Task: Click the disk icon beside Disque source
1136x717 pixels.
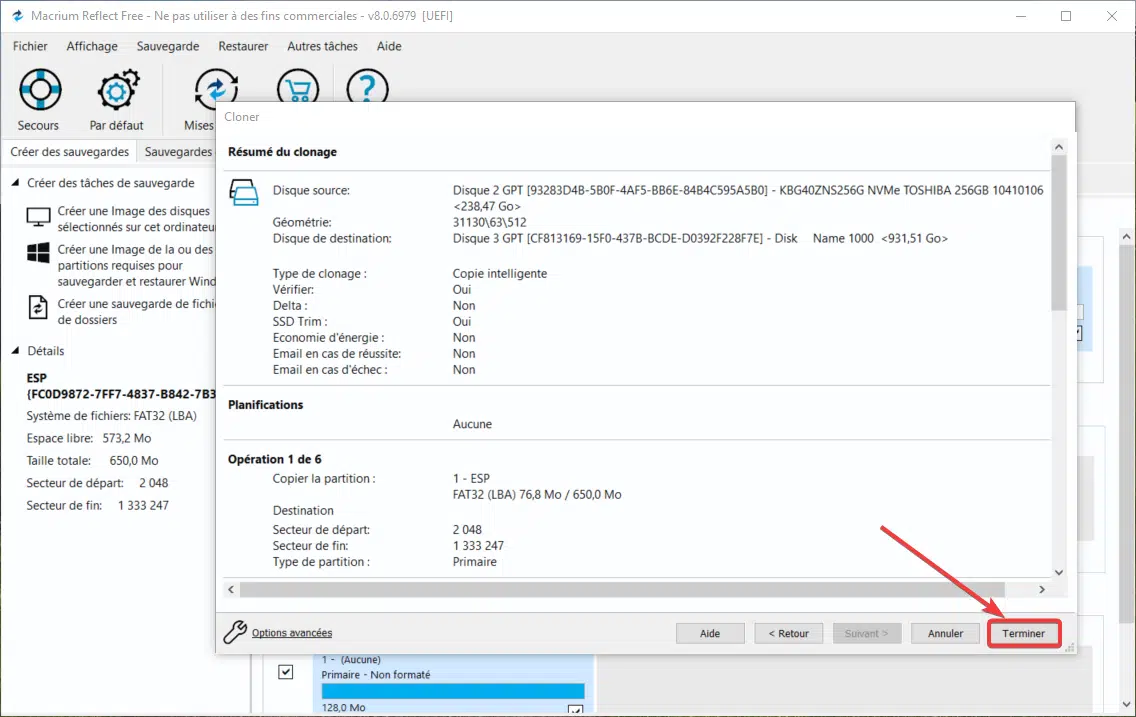Action: pyautogui.click(x=244, y=193)
